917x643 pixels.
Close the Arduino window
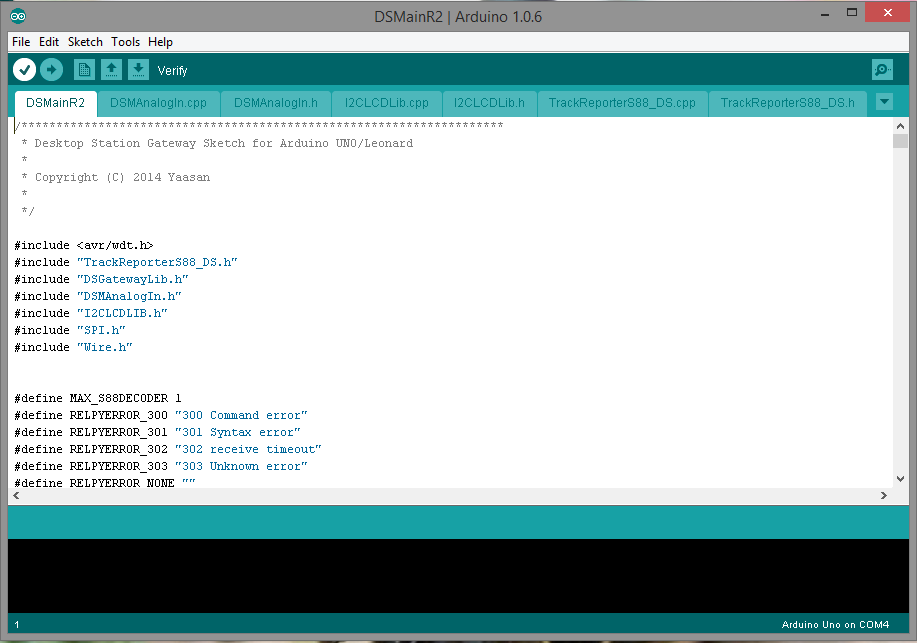(x=887, y=13)
